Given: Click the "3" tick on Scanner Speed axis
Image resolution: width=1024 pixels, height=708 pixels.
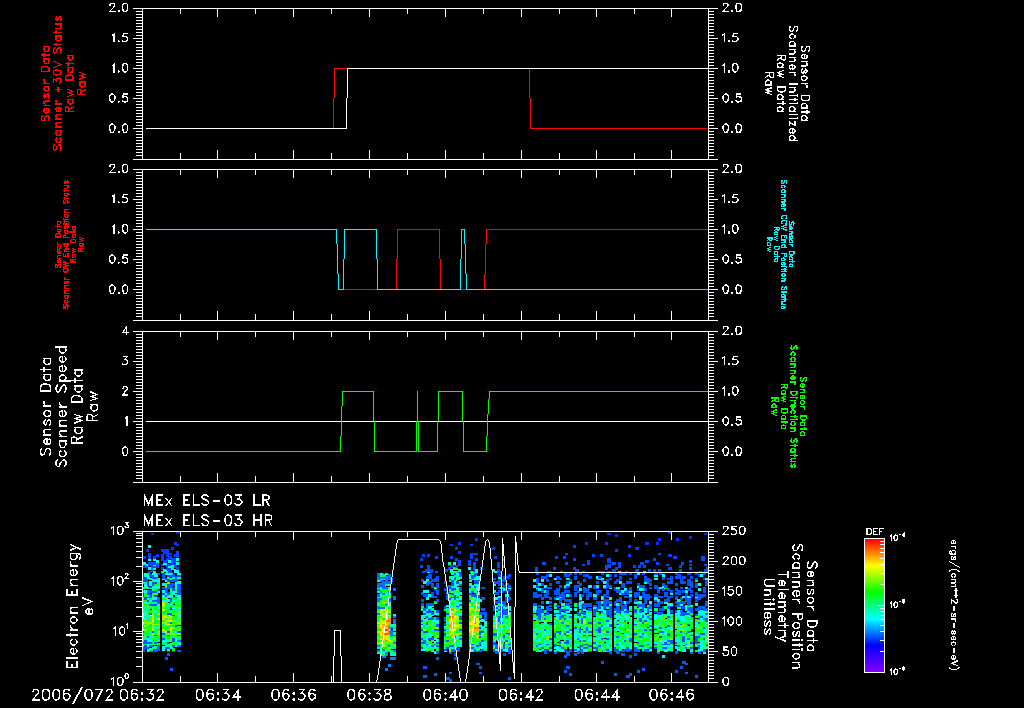Looking at the screenshot, I should click(x=125, y=361).
